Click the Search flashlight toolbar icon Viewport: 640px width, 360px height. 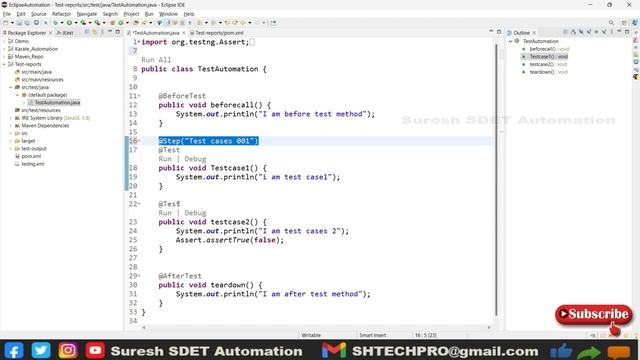coord(144,23)
